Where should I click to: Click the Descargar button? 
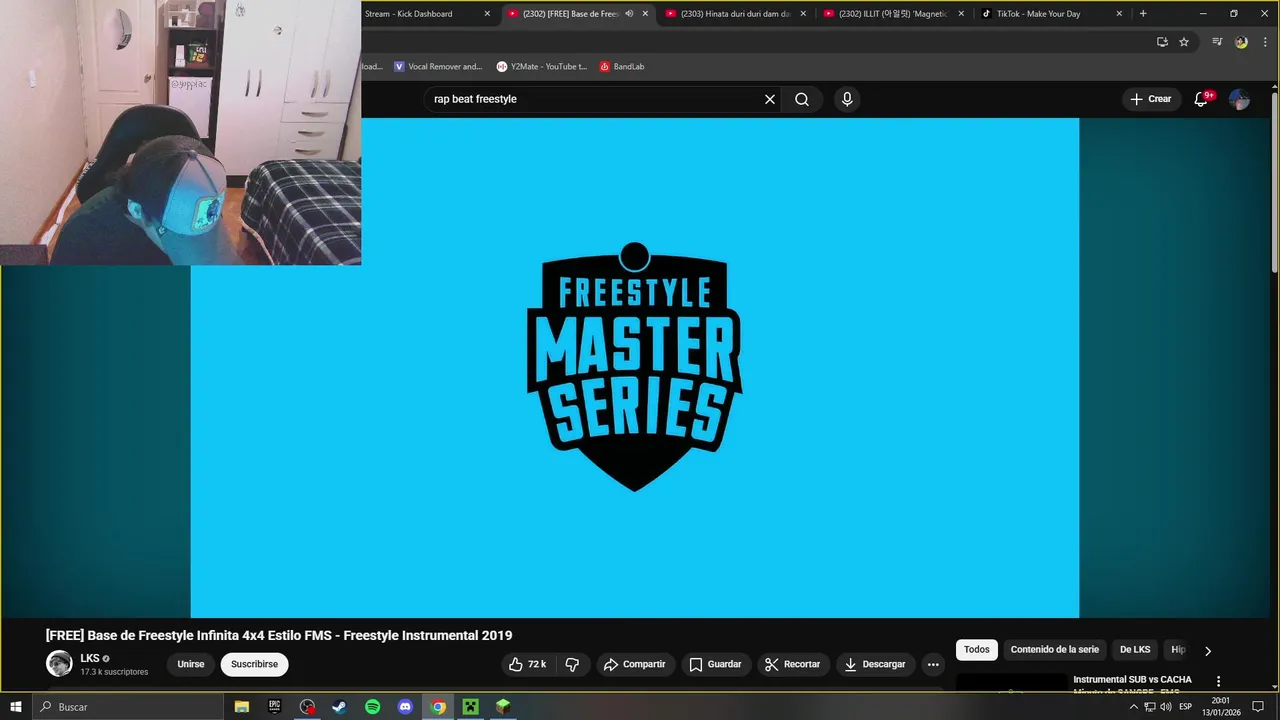875,664
